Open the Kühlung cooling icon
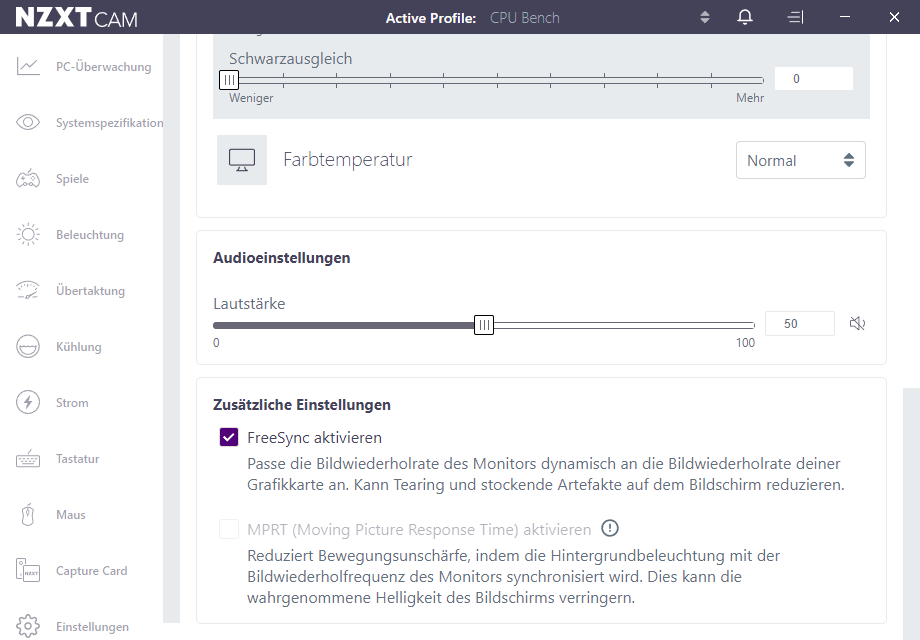920x640 pixels. pos(28,347)
